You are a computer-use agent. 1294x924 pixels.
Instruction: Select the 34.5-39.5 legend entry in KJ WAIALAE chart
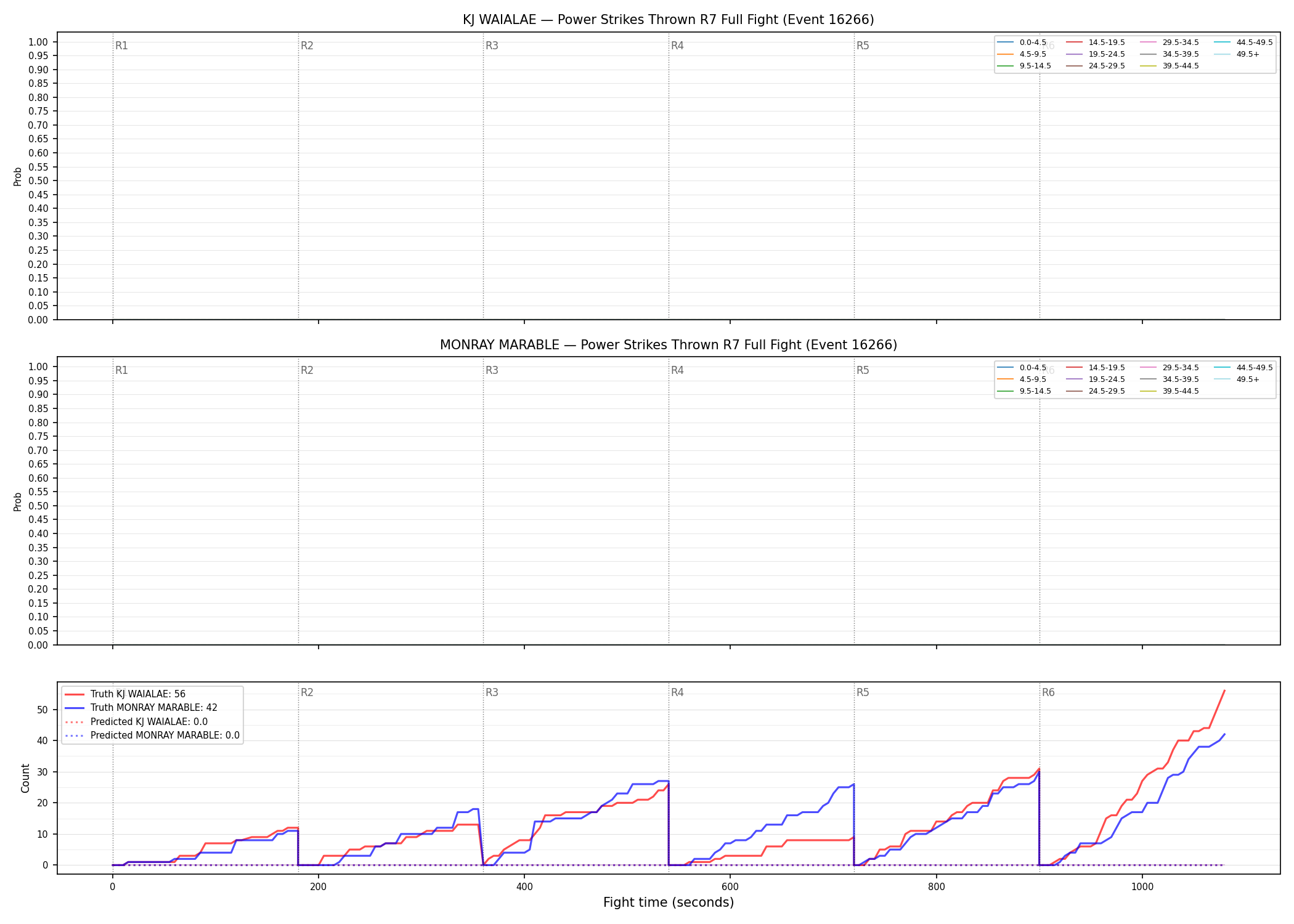click(1170, 54)
